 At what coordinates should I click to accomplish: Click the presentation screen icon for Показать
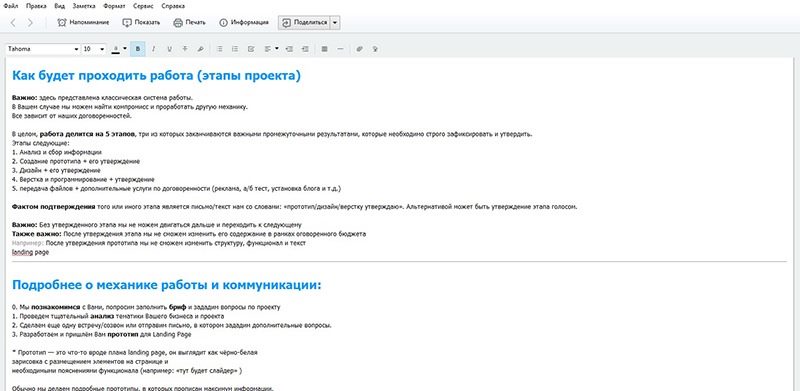(x=127, y=22)
